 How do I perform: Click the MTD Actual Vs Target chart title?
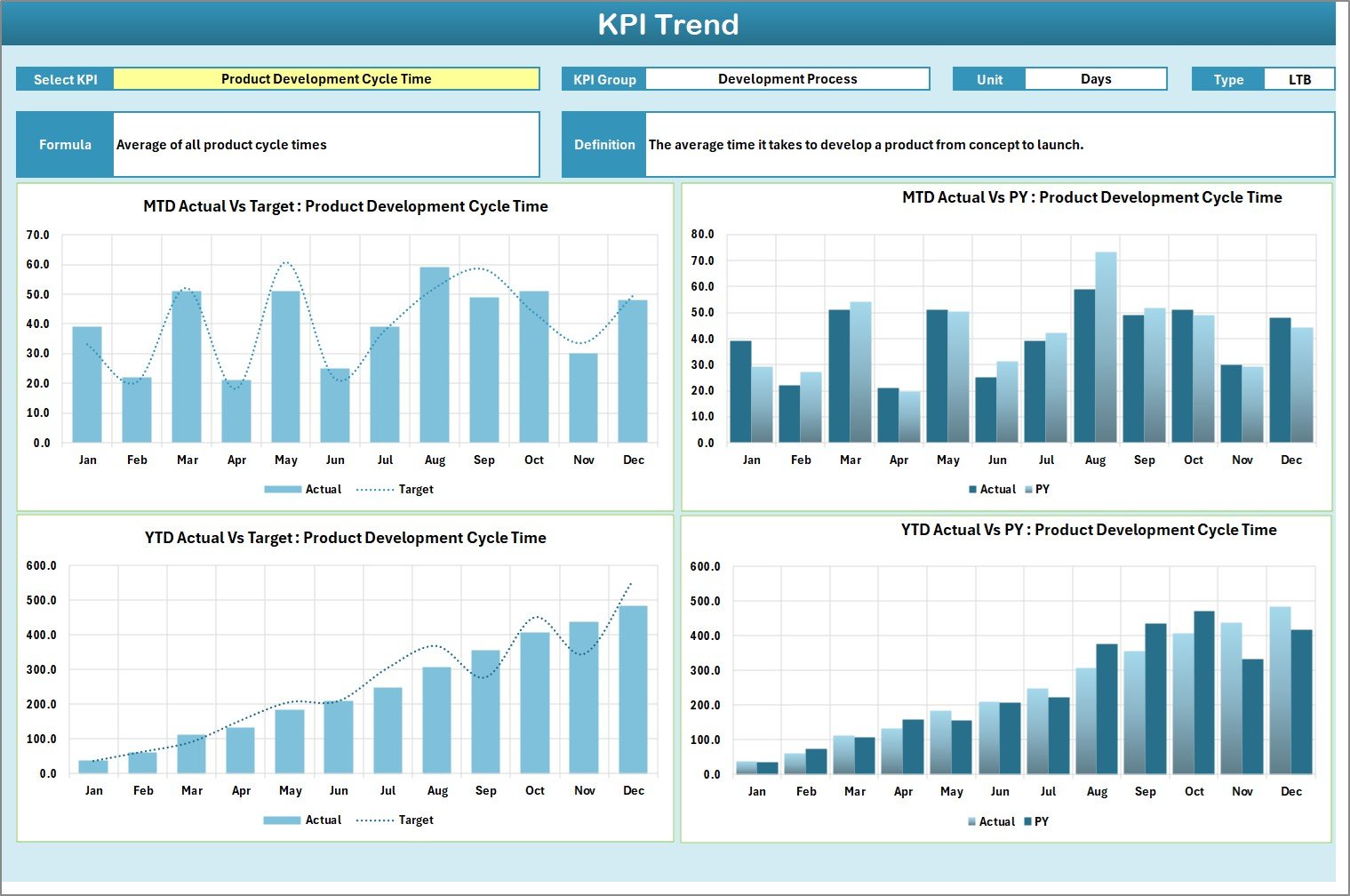(x=345, y=205)
